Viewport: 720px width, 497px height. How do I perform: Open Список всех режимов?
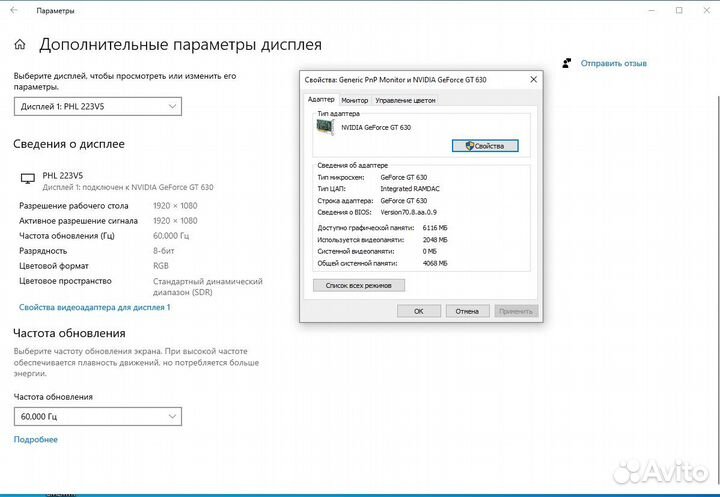(x=359, y=285)
